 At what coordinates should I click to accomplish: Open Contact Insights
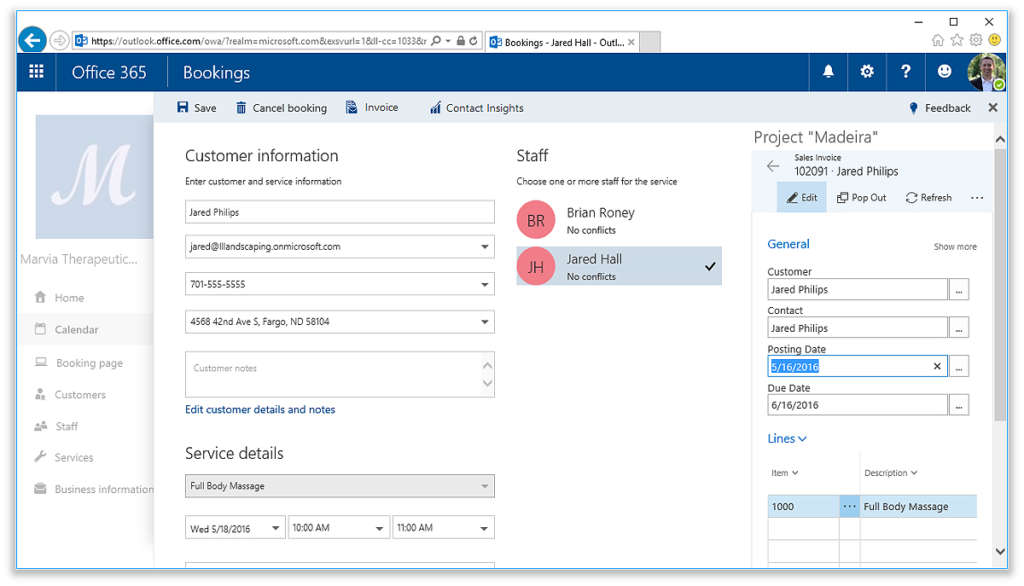tap(476, 108)
